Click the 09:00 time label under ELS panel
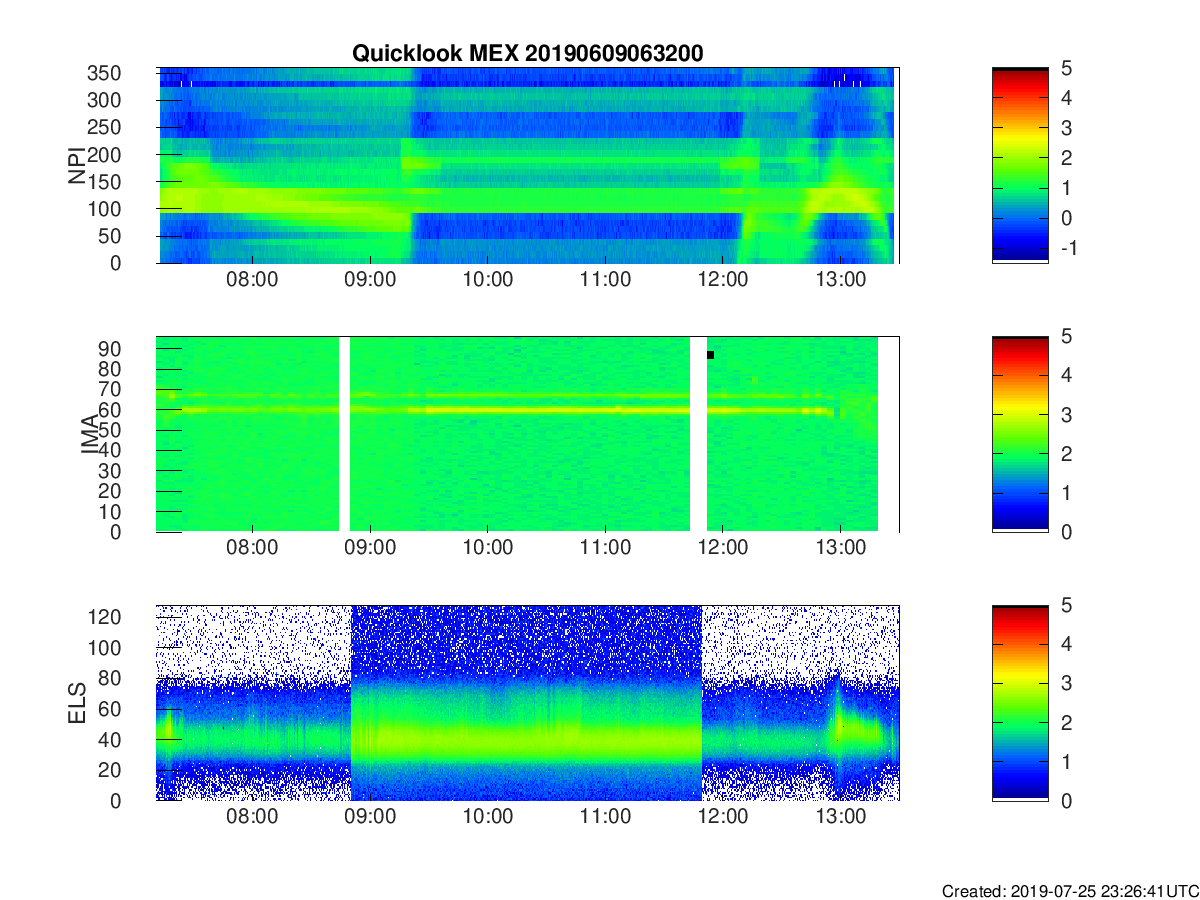1200x900 pixels. (x=370, y=819)
